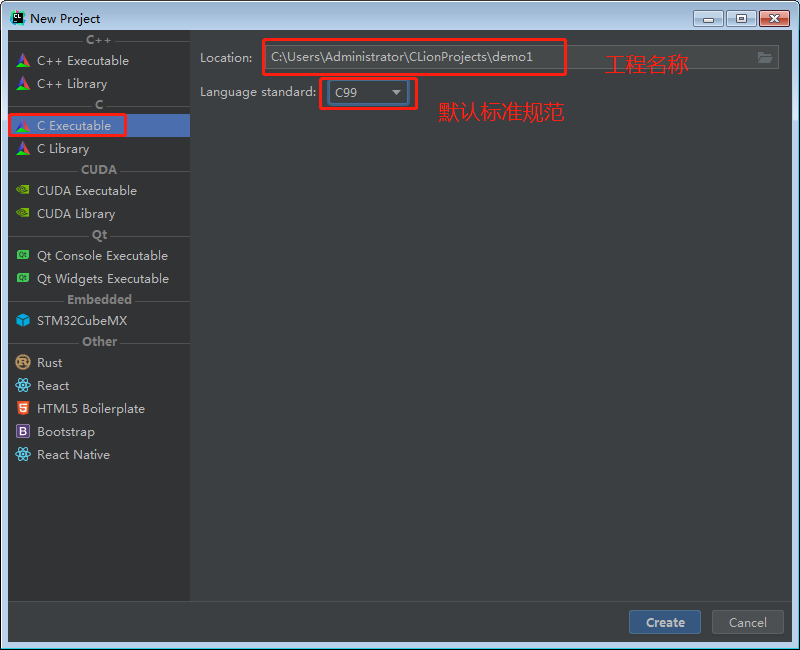Click the C++ Library triangle icon

[x=23, y=84]
